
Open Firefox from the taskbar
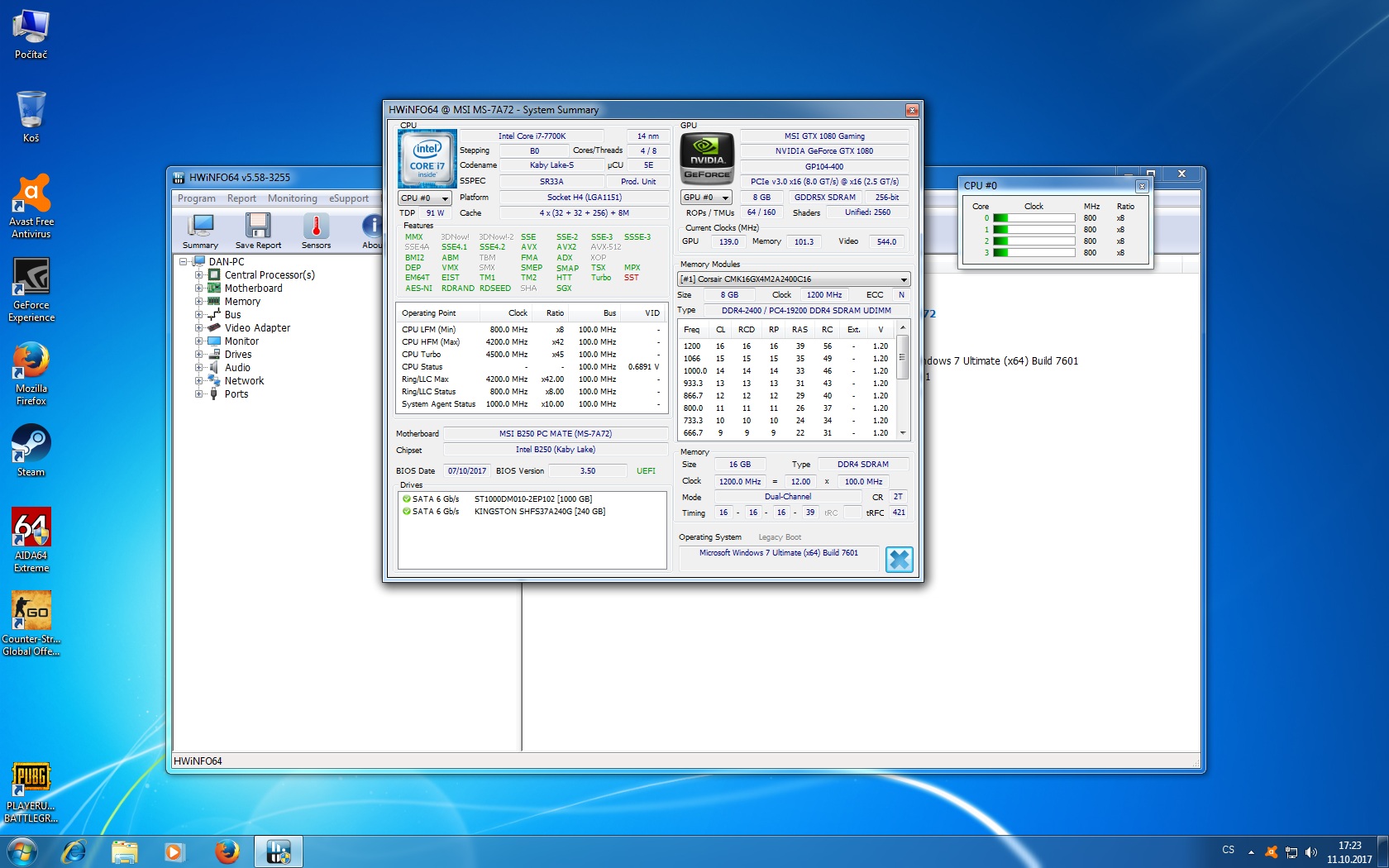227,851
